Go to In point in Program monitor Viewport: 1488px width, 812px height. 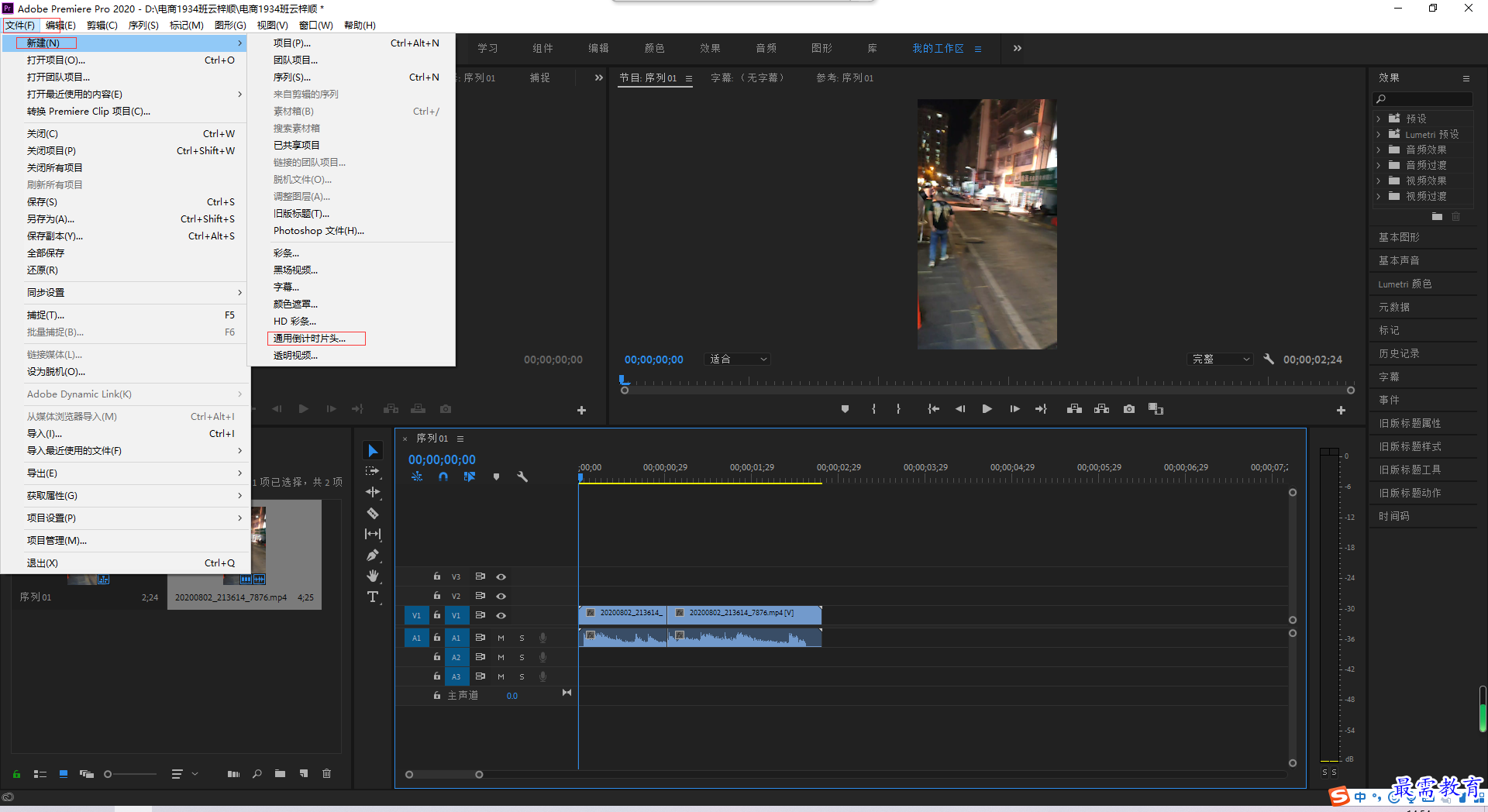pos(934,409)
